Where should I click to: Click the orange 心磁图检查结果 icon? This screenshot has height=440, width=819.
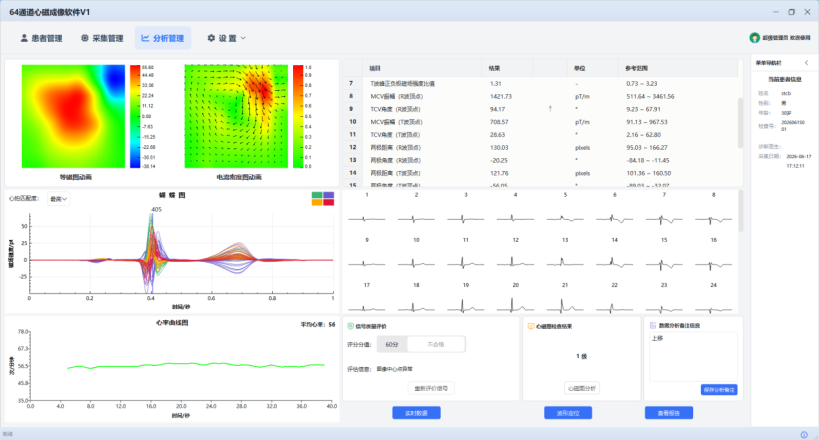[531, 326]
